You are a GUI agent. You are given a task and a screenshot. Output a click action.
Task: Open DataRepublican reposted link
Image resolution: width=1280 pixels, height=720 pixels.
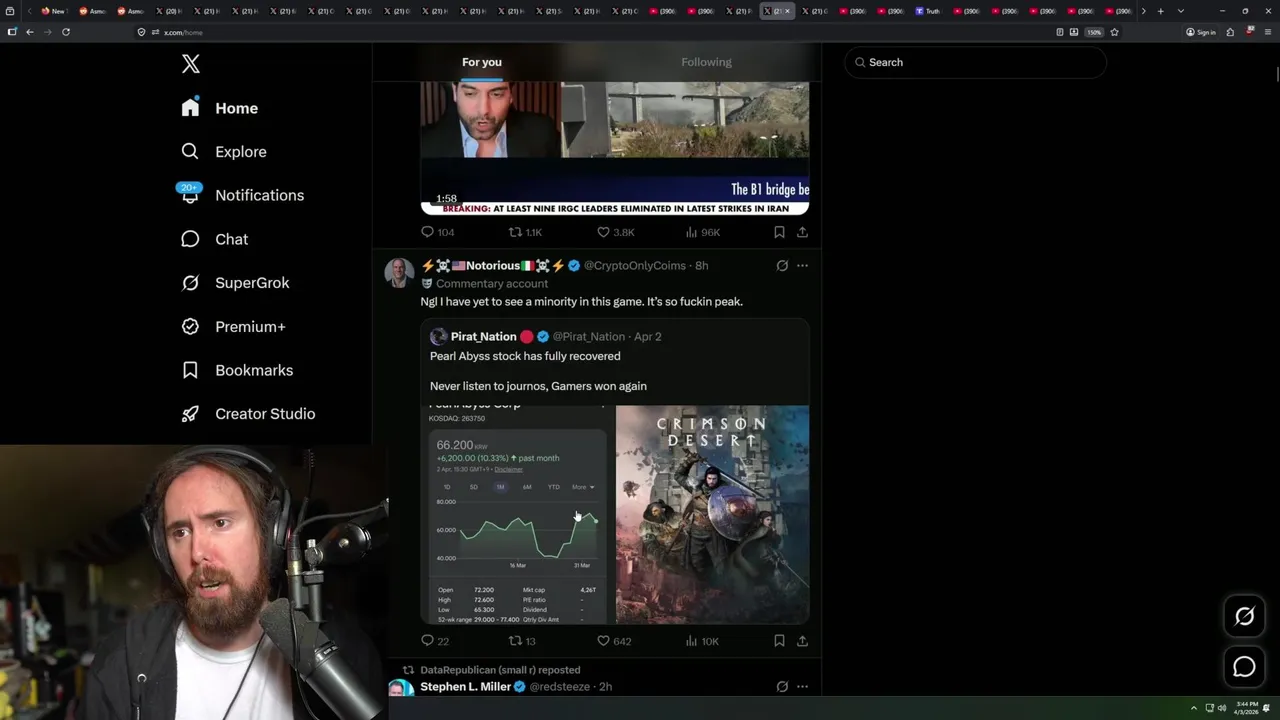coord(500,670)
